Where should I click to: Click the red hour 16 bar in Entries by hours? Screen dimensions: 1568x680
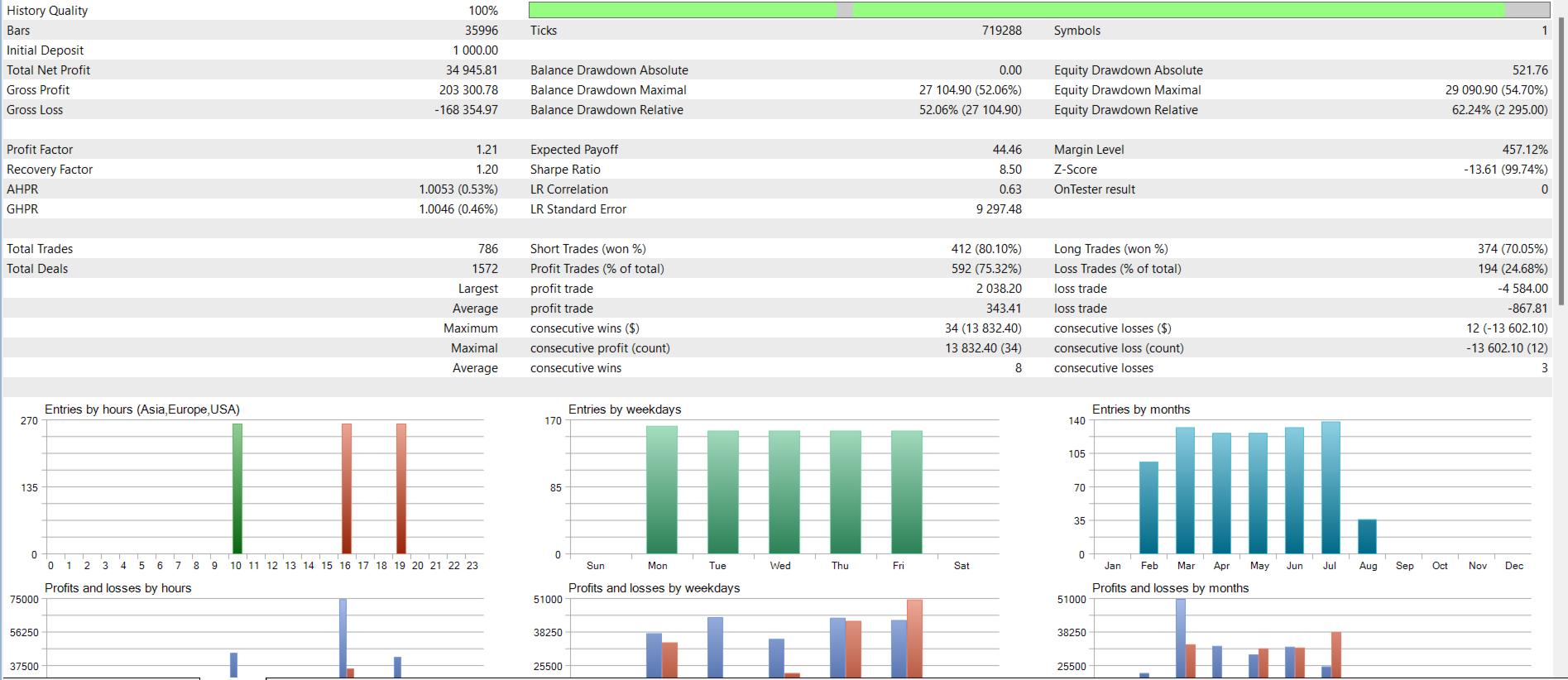tap(347, 488)
